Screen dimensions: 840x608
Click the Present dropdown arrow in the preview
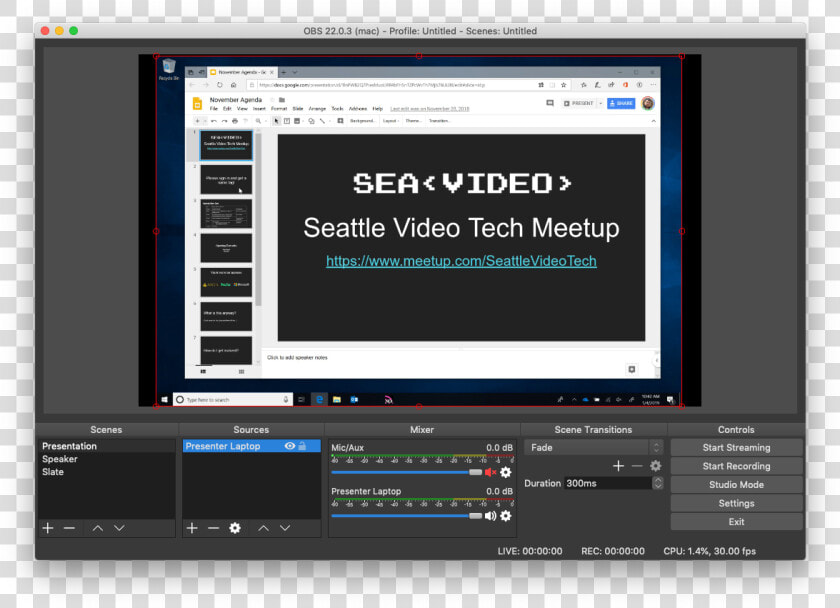click(601, 103)
